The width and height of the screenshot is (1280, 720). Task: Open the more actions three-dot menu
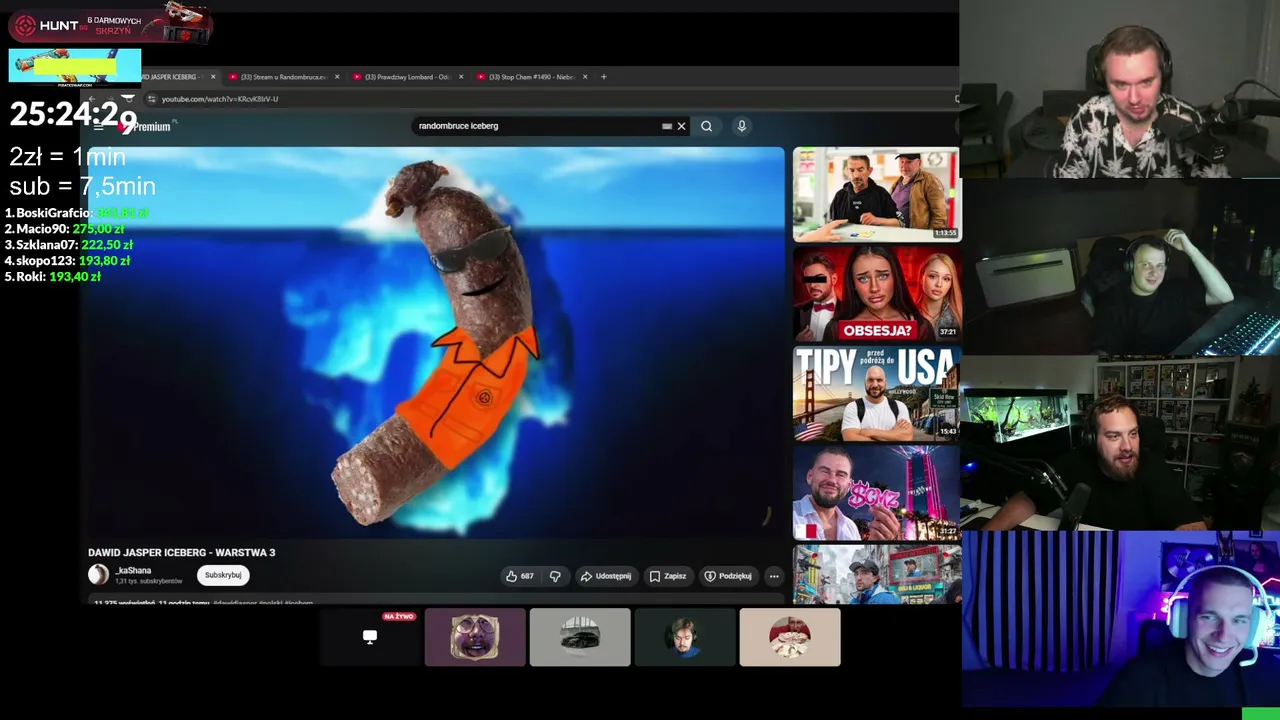pyautogui.click(x=774, y=576)
